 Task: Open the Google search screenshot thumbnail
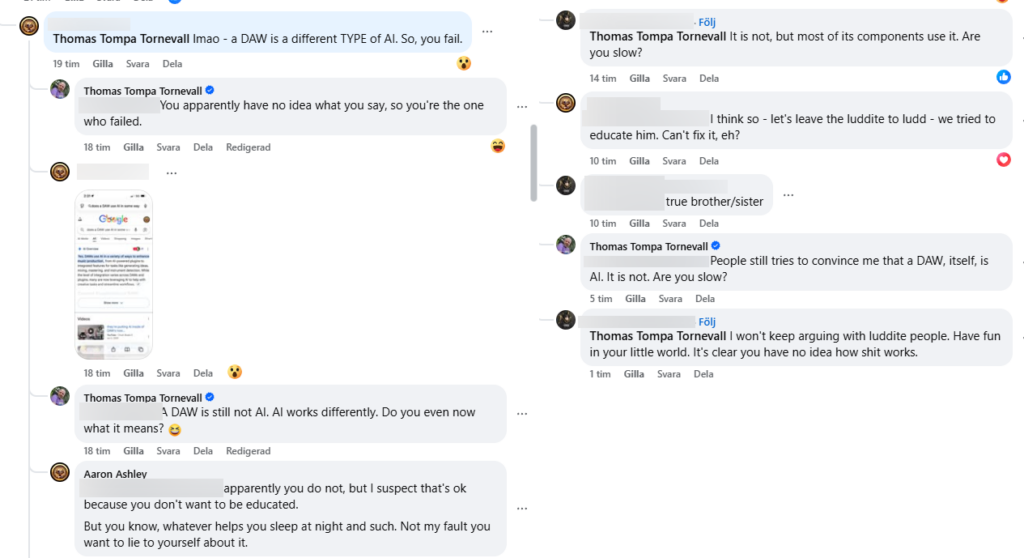pos(114,273)
